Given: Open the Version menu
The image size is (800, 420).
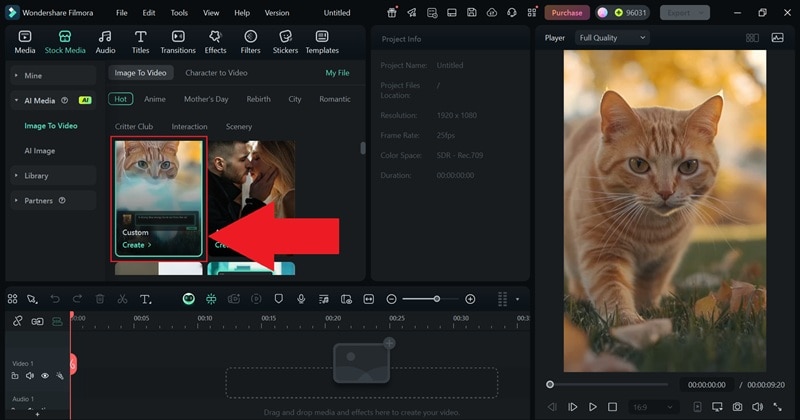Looking at the screenshot, I should [x=277, y=13].
